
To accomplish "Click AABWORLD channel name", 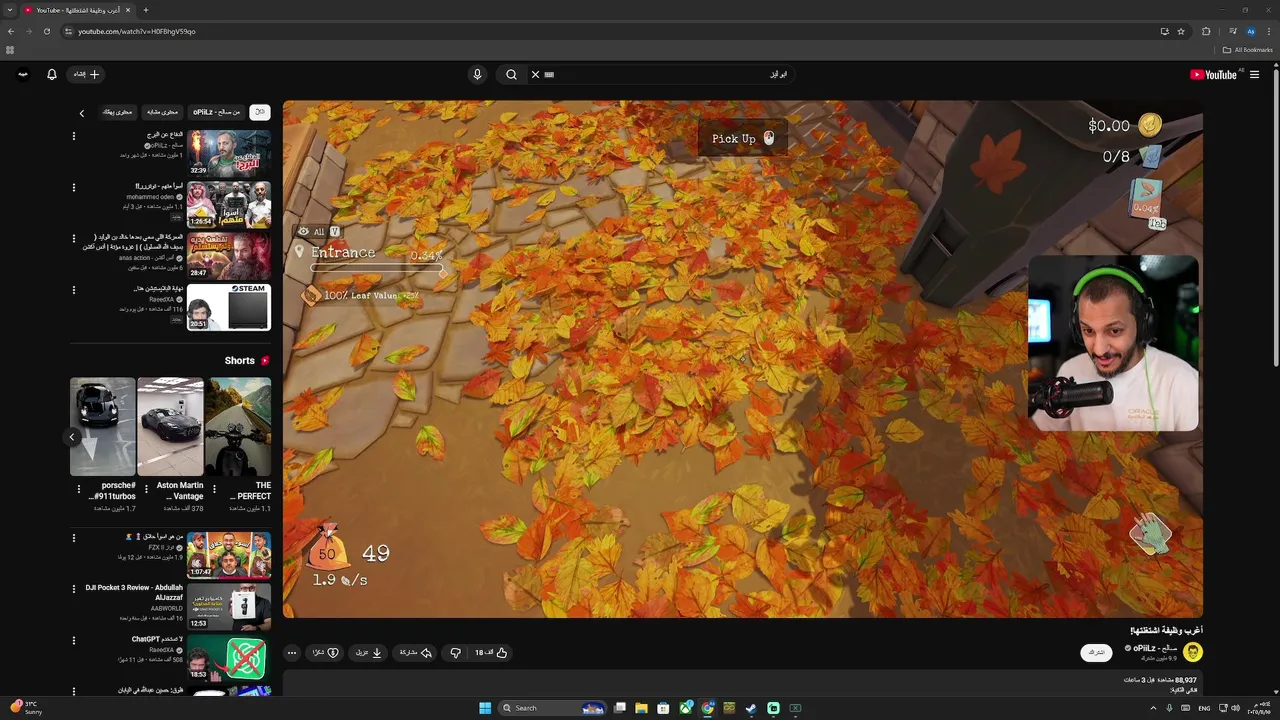I will pos(167,608).
